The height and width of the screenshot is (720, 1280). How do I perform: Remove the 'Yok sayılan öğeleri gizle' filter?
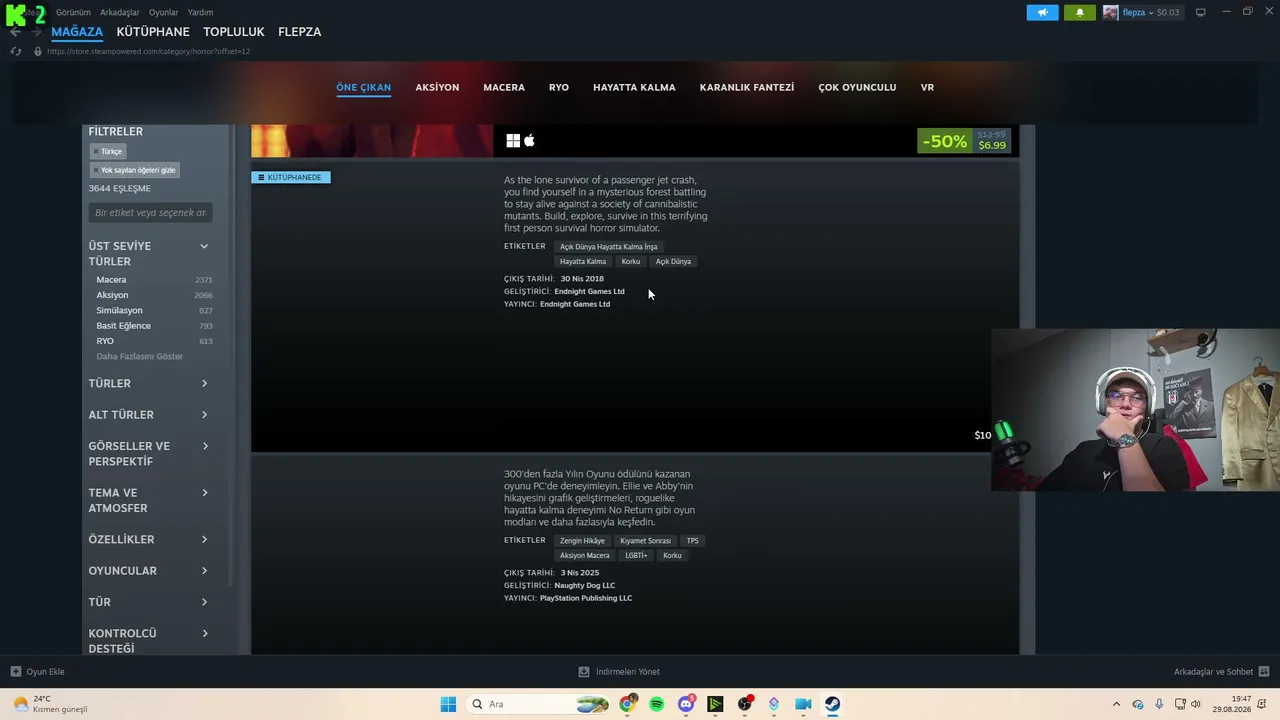click(96, 170)
